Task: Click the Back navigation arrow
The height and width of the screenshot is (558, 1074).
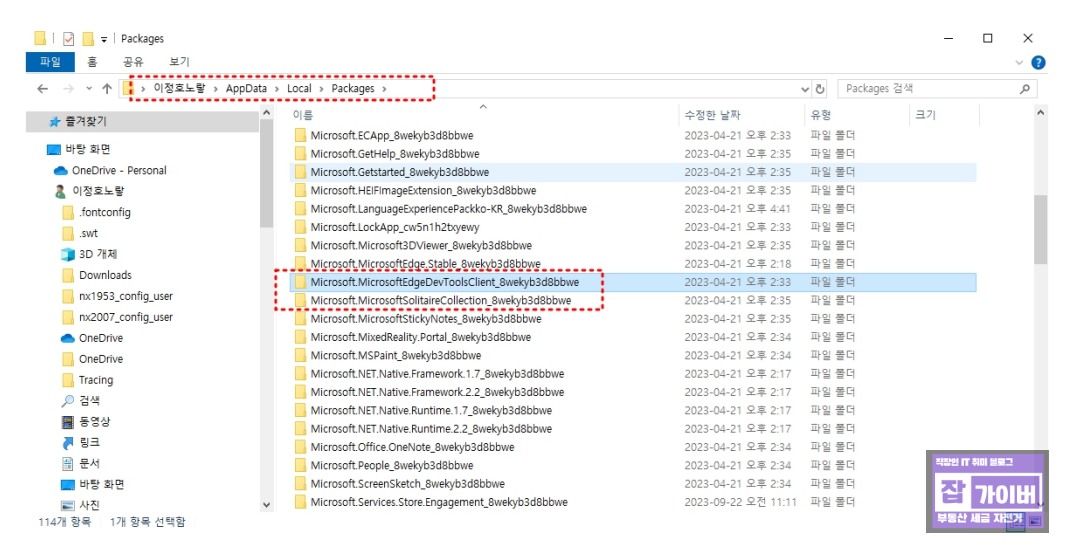Action: [x=42, y=88]
